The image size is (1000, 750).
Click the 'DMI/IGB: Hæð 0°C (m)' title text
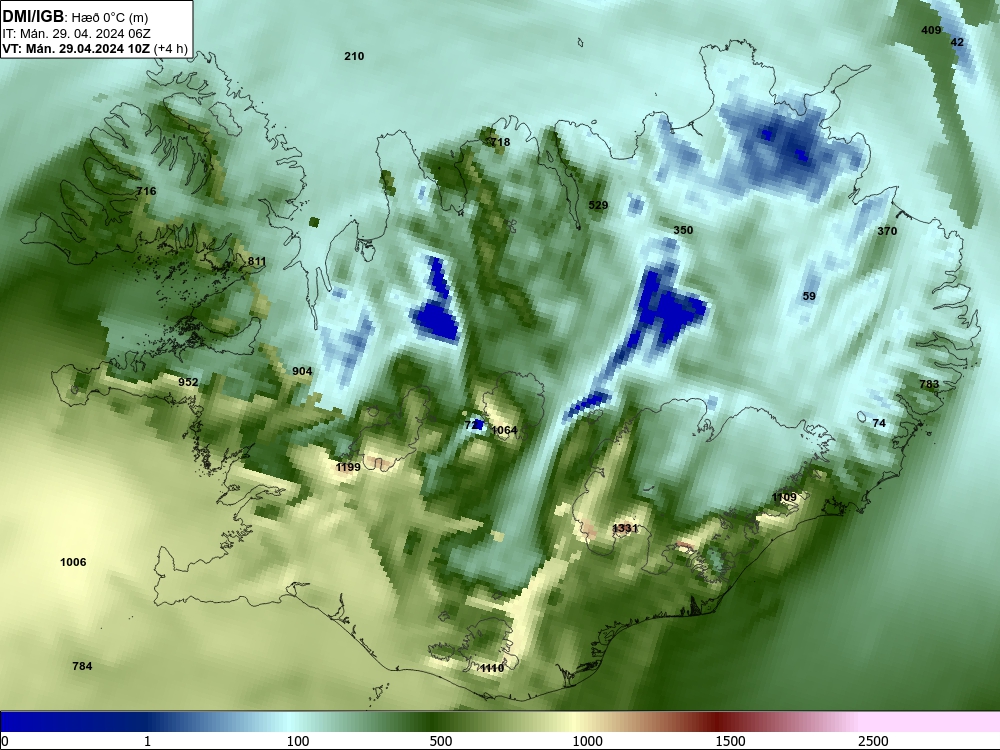tap(75, 17)
